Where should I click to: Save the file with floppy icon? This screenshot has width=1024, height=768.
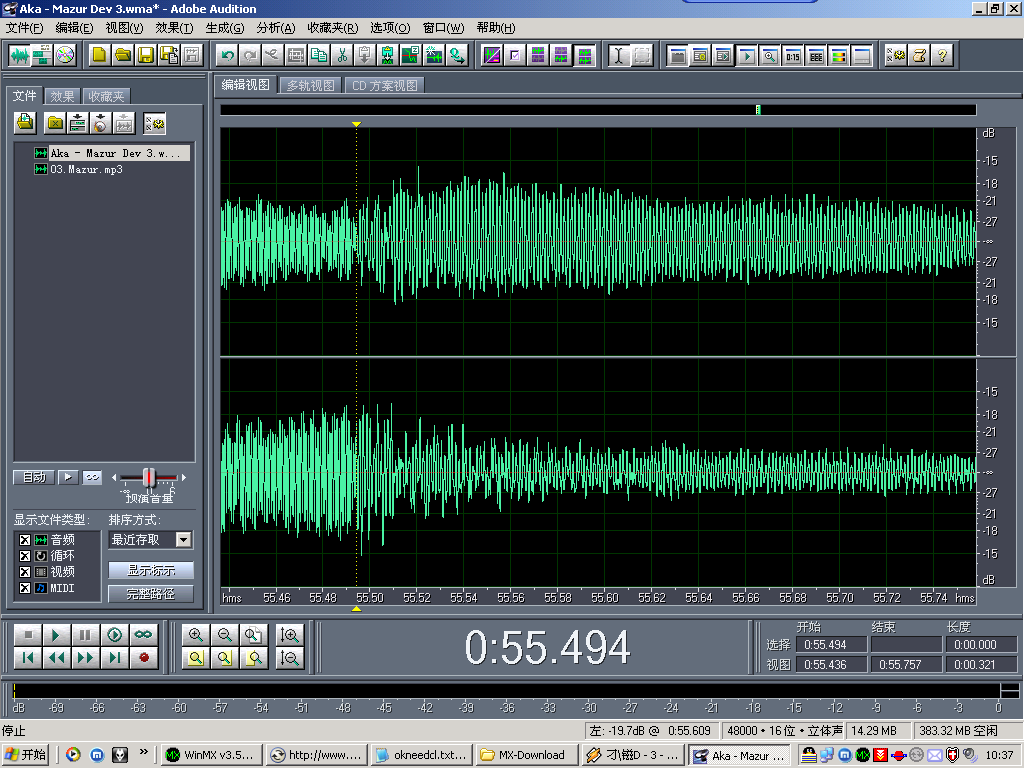point(145,56)
